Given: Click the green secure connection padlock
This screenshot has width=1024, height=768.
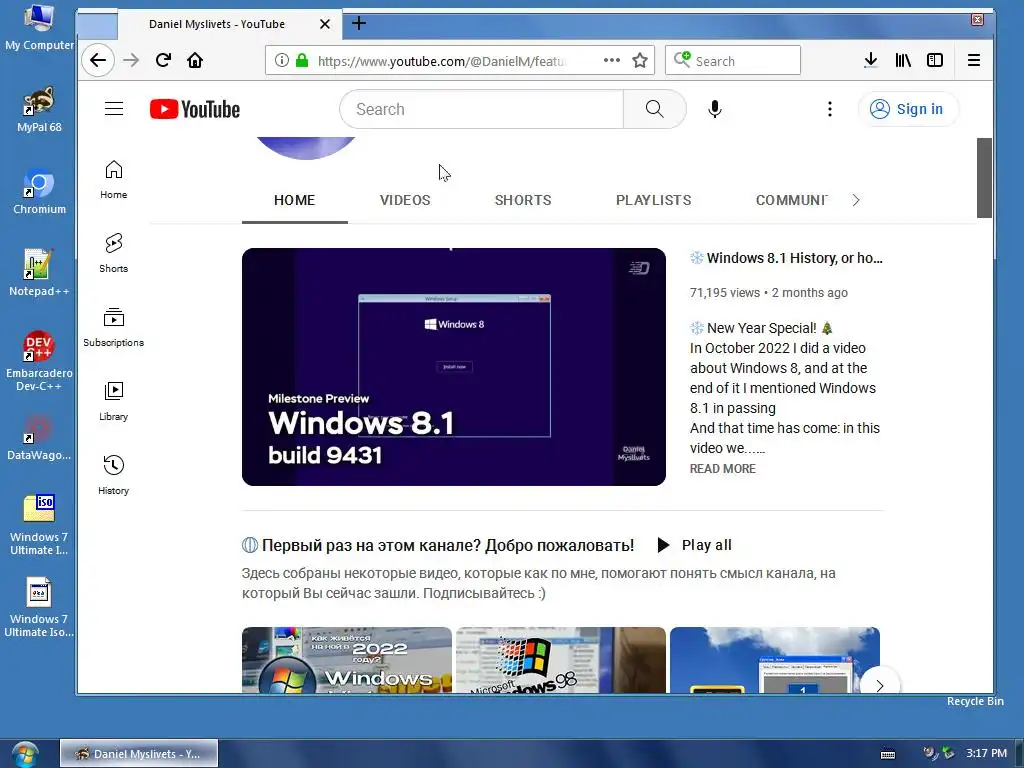Looking at the screenshot, I should coord(302,61).
